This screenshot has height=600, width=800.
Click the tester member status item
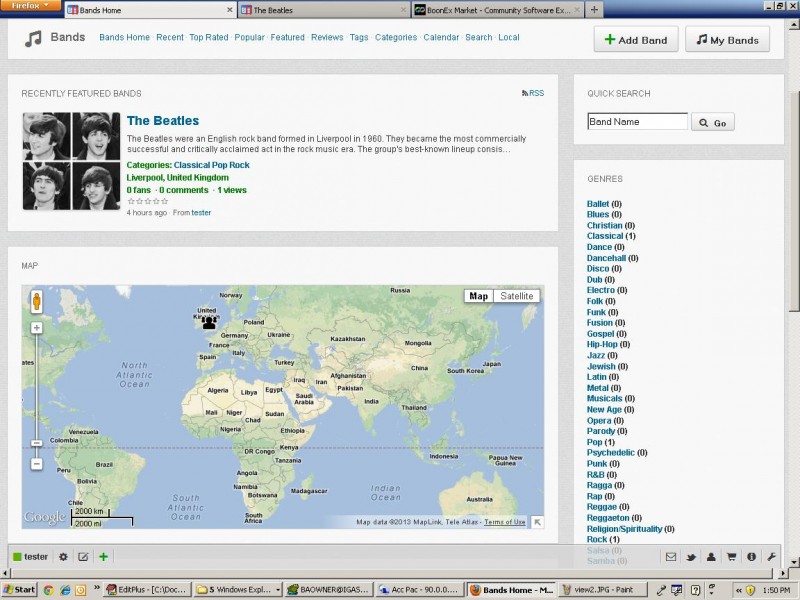click(31, 557)
